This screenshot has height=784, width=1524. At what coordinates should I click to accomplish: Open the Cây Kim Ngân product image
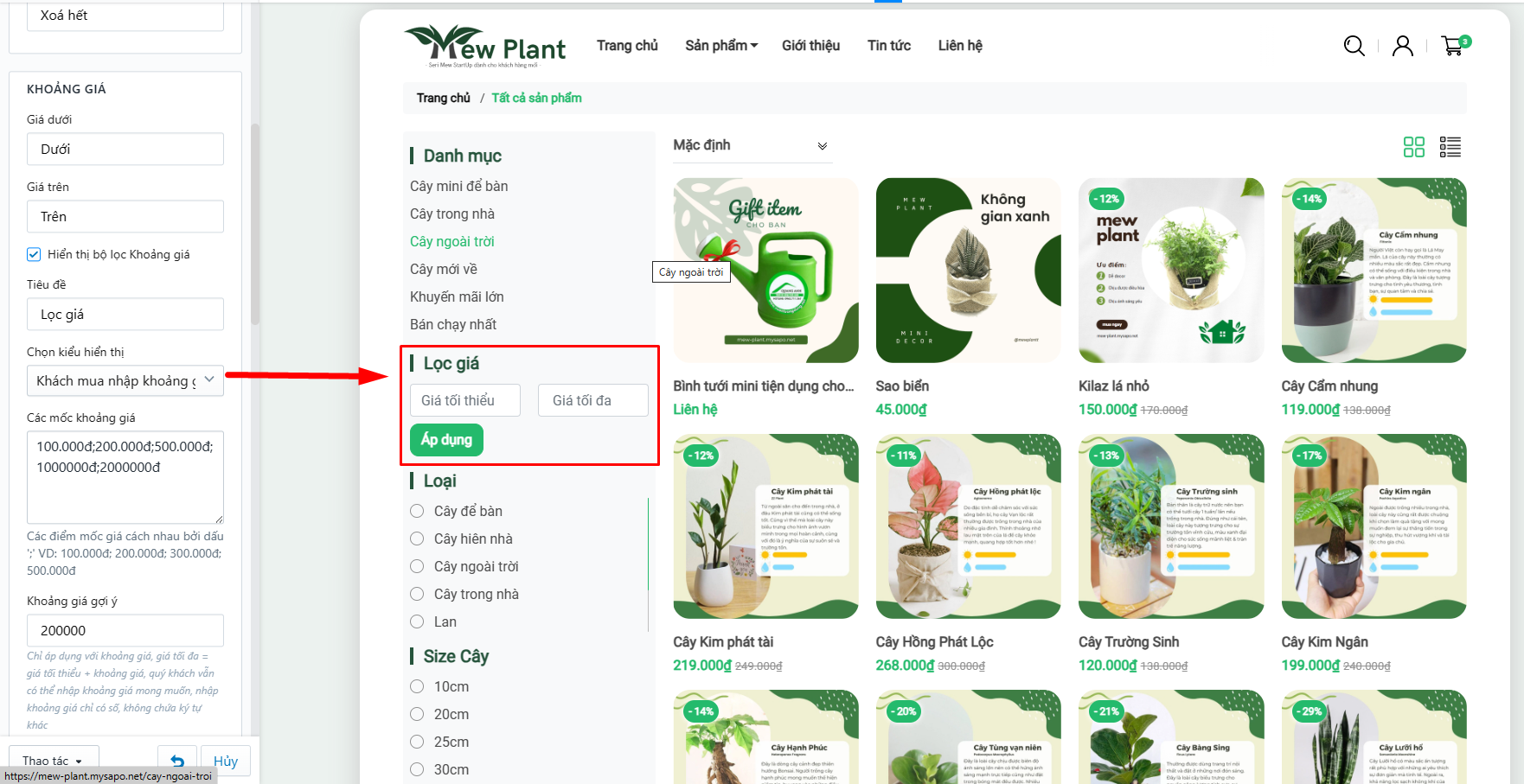tap(1374, 526)
